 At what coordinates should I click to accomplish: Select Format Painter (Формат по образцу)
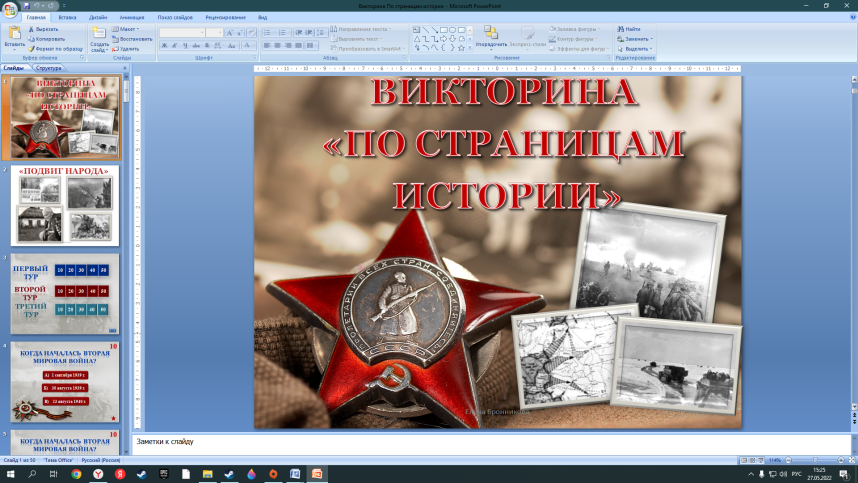(x=55, y=49)
